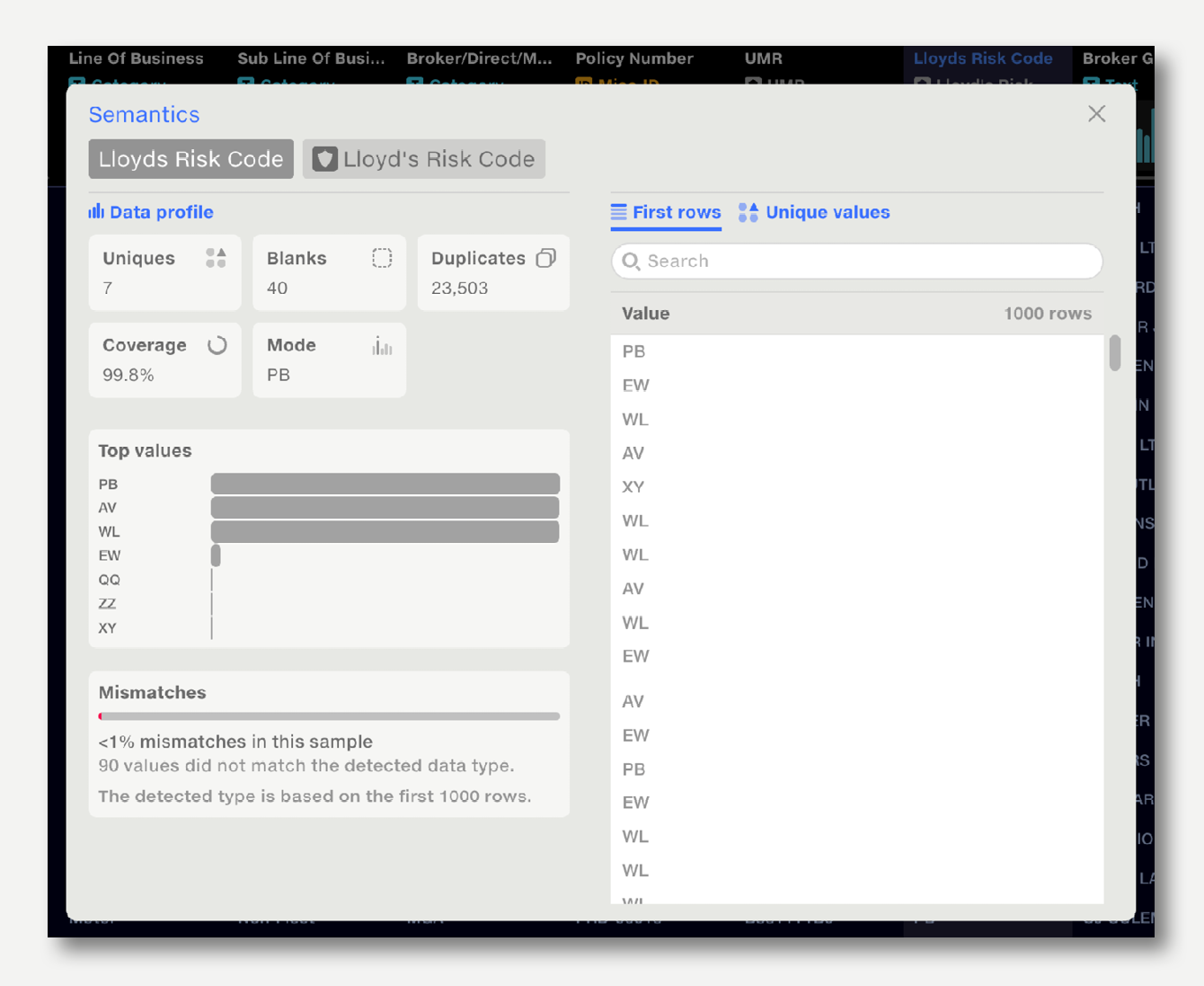Click the Blanks dashed-square icon

coord(382,258)
